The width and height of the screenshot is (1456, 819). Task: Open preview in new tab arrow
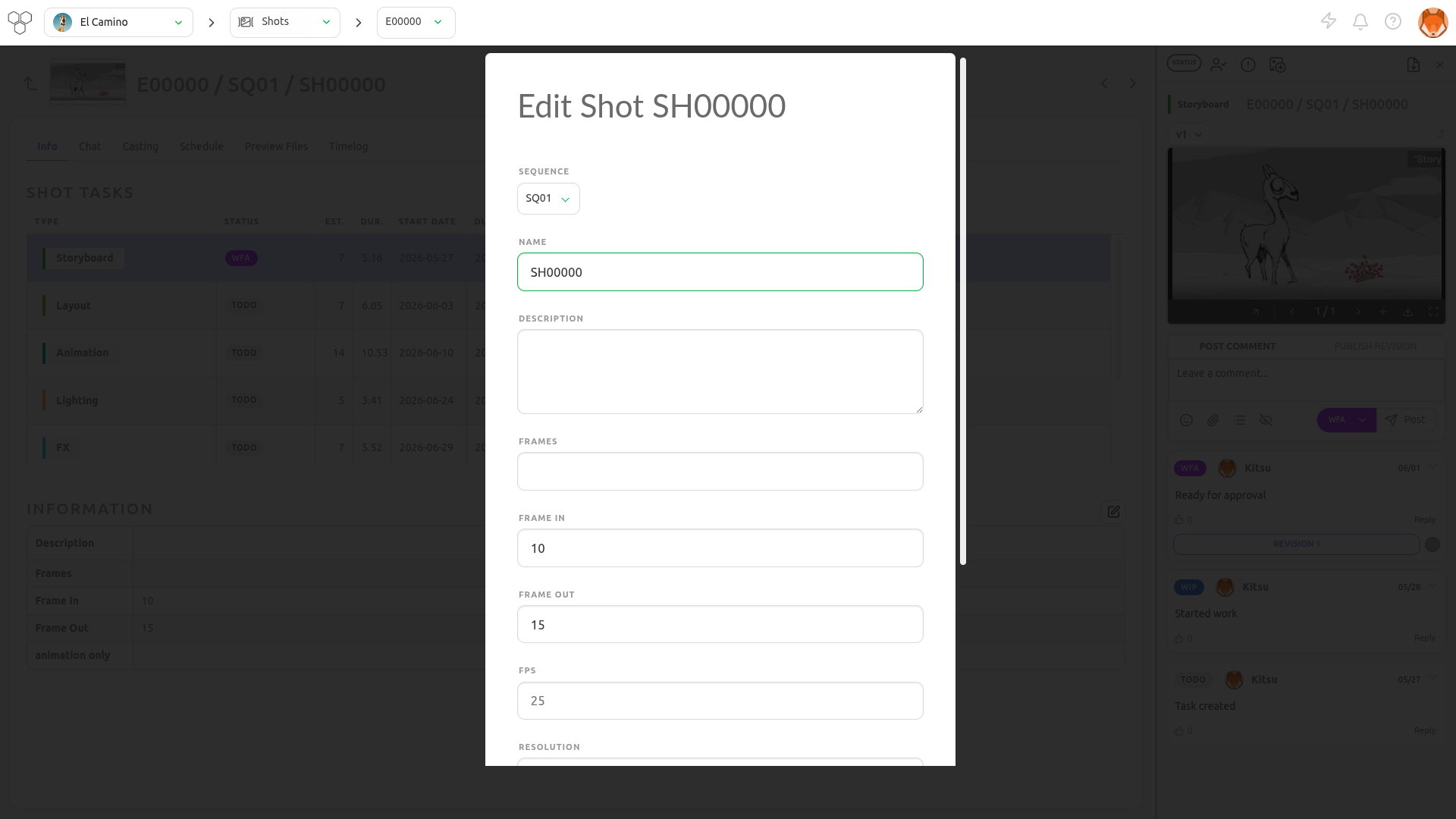tap(1256, 312)
